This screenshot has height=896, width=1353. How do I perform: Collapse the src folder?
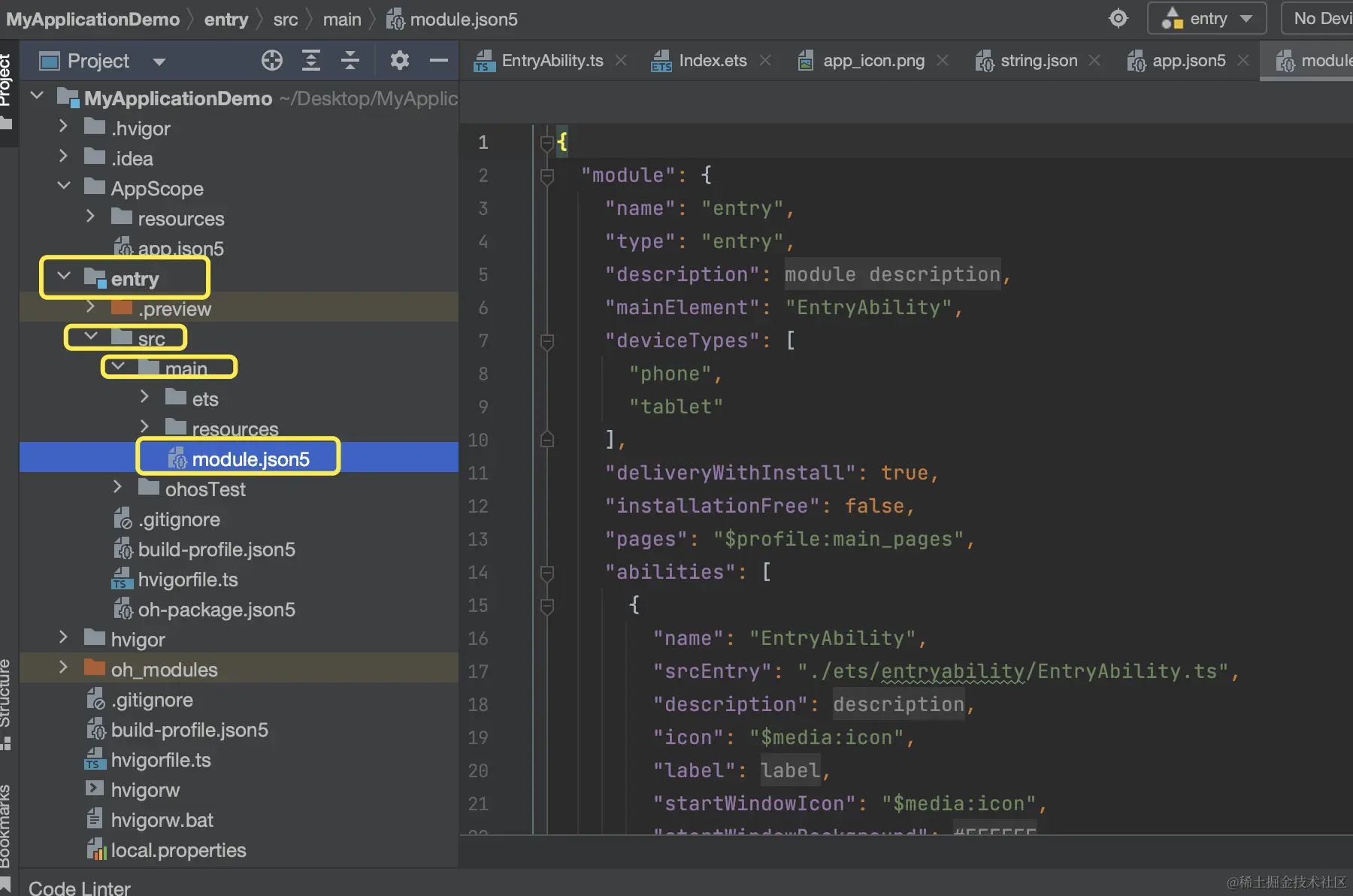click(x=91, y=336)
